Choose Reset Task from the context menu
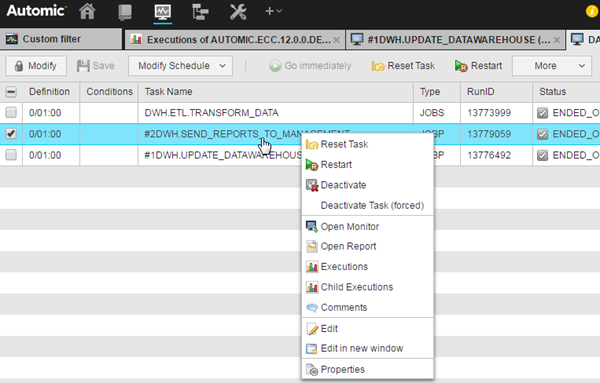Screen dimensions: 600x383 pos(367,144)
